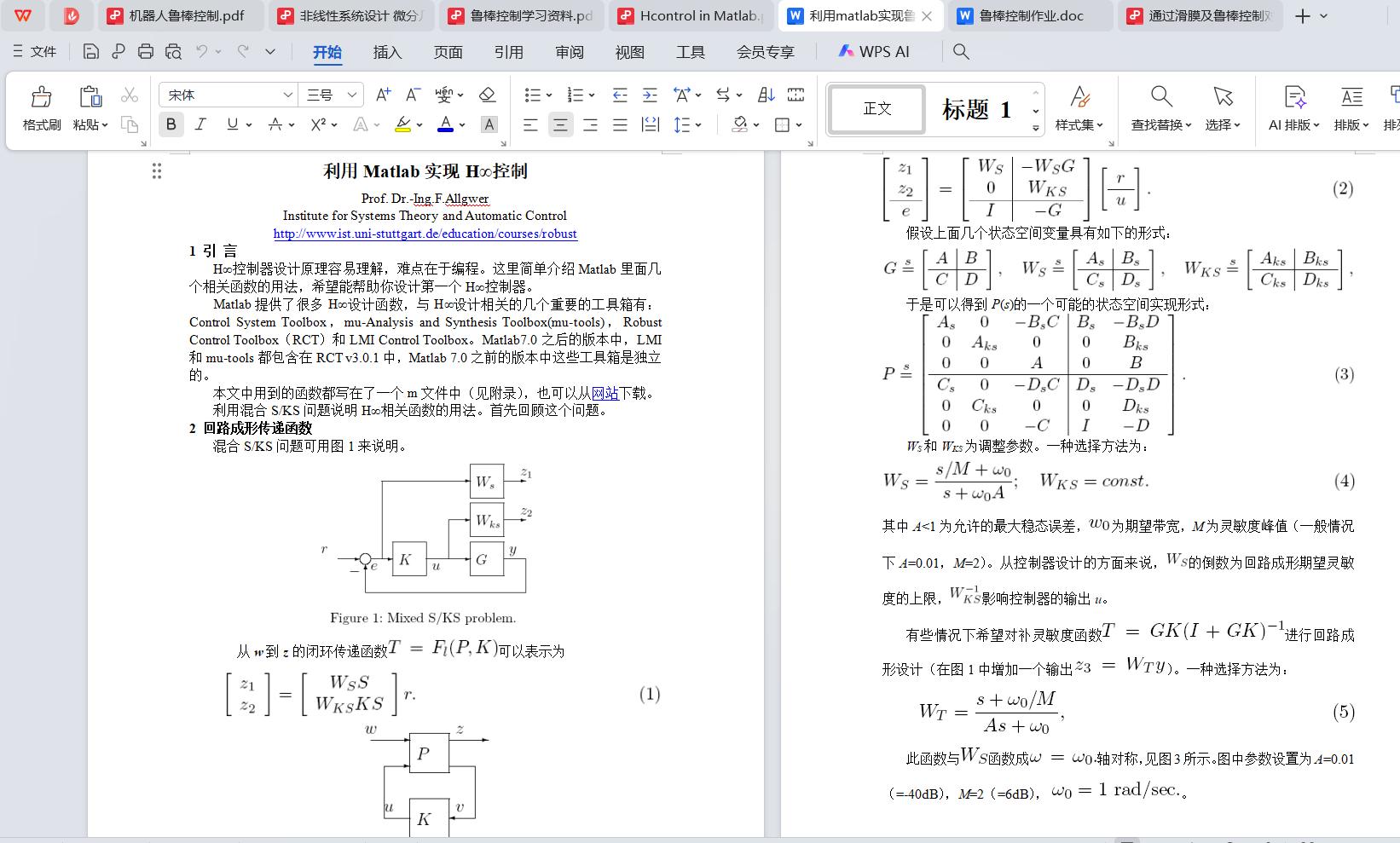The height and width of the screenshot is (843, 1400).
Task: Apply the 正文 style
Action: tap(877, 109)
